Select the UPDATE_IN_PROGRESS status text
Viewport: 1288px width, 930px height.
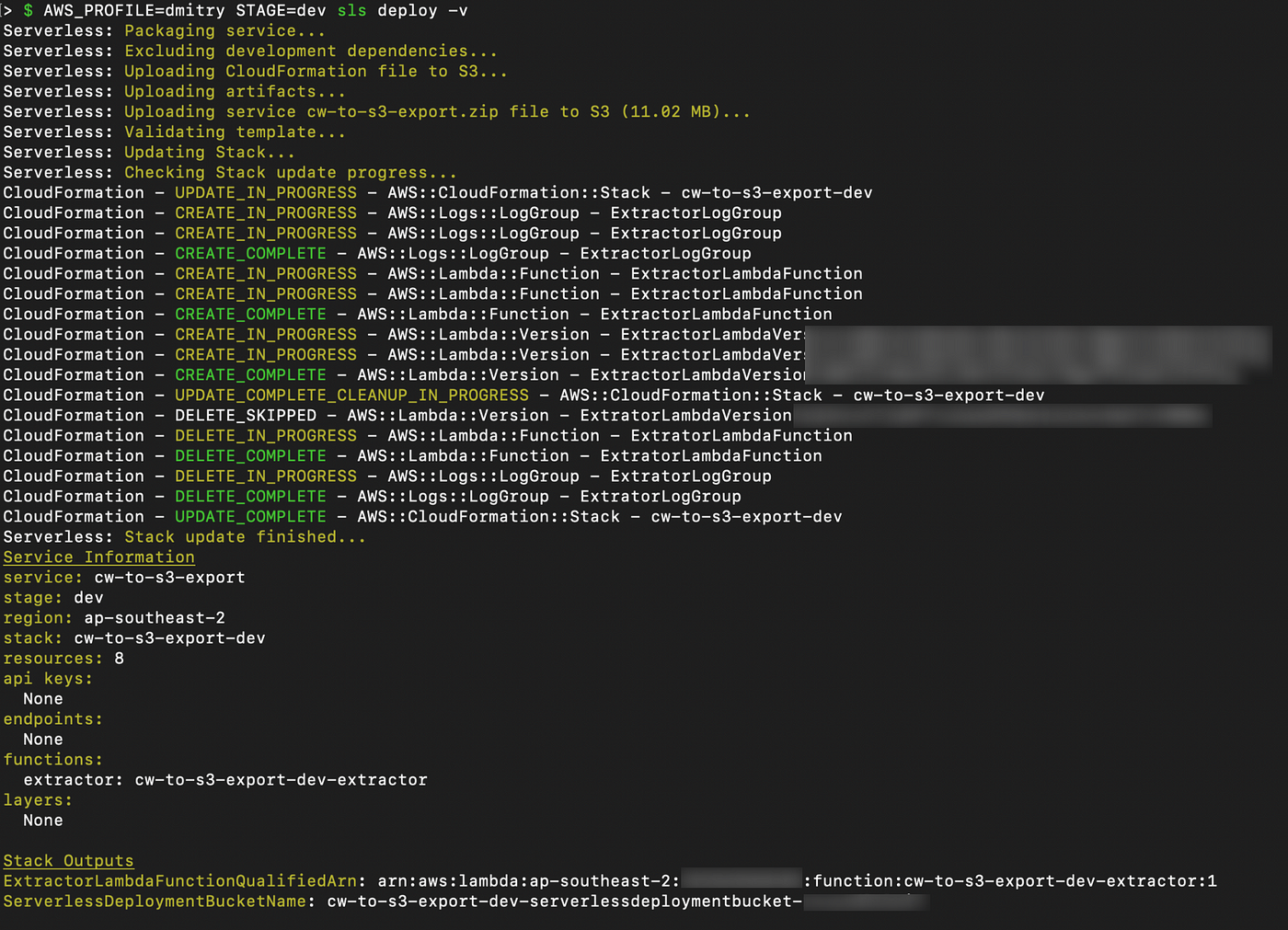[266, 193]
